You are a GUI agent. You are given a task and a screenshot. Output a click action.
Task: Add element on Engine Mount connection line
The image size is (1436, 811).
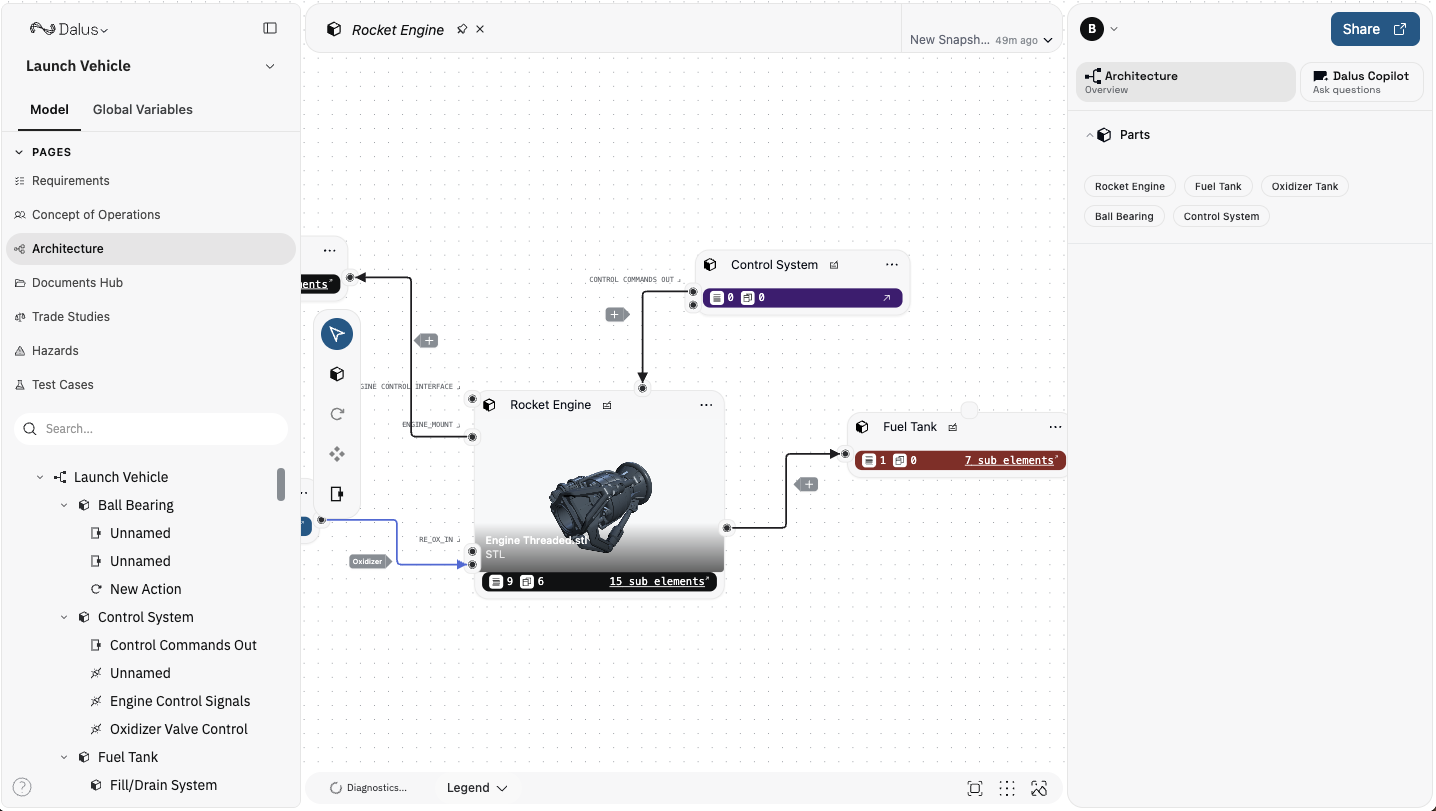(x=427, y=341)
